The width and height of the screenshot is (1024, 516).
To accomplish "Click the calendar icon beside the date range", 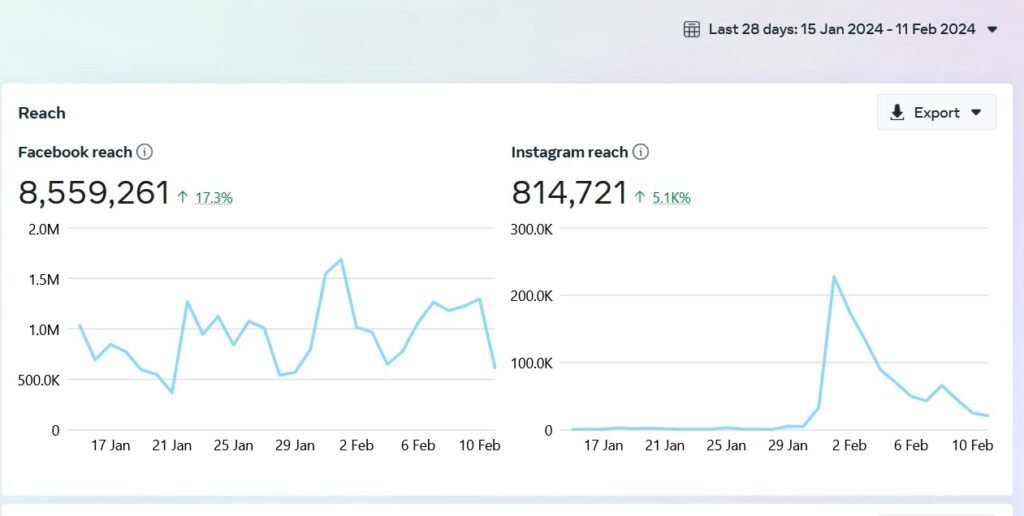I will 691,29.
